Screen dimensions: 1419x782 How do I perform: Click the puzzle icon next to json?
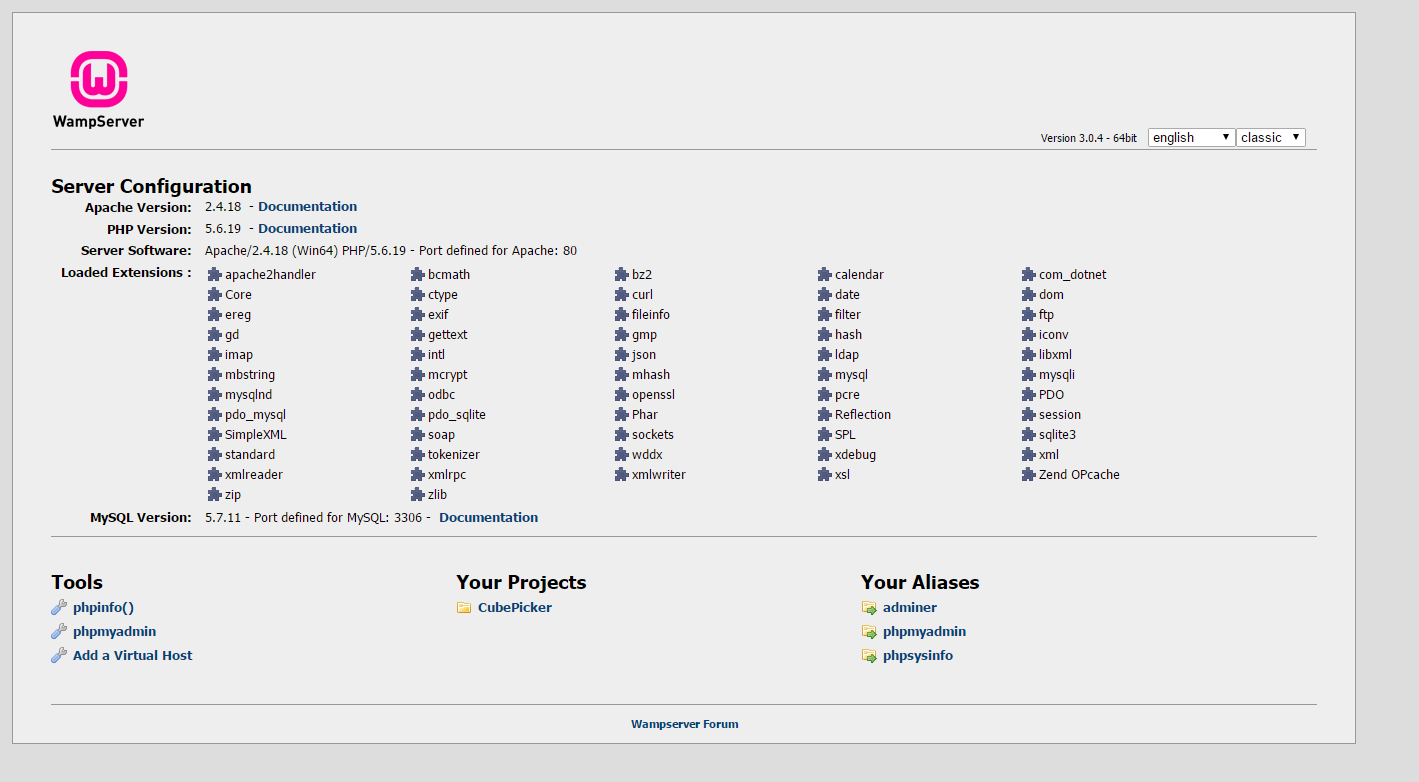[x=622, y=355]
